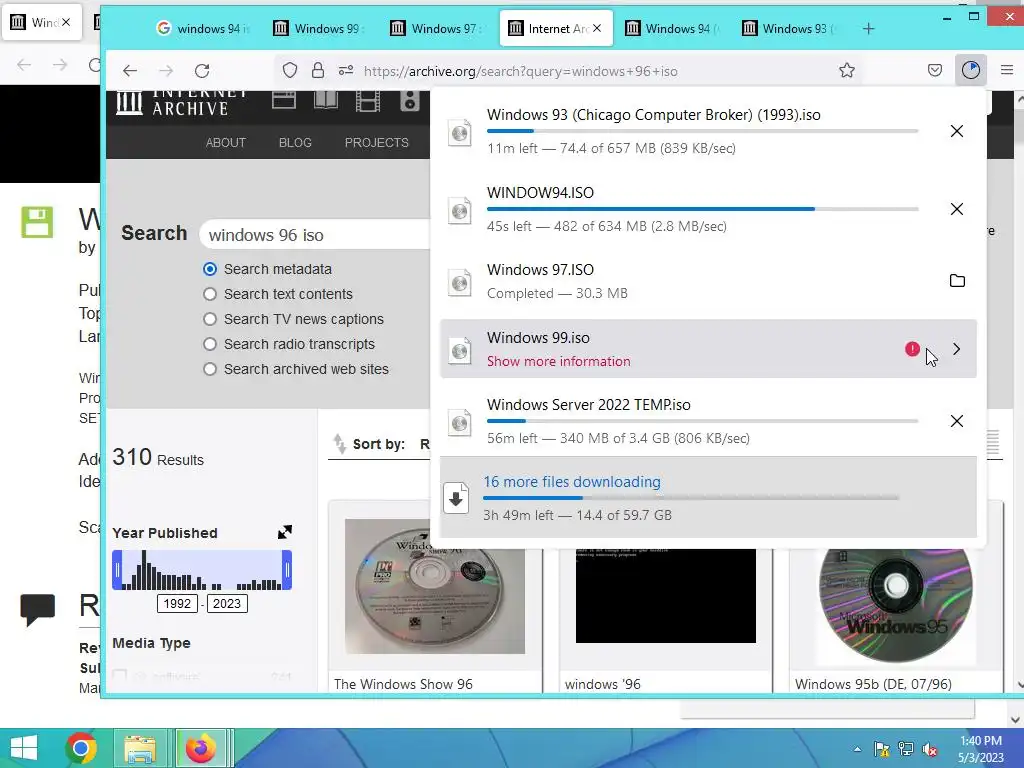
Task: Open the Pocket save icon in toolbar
Action: [935, 70]
